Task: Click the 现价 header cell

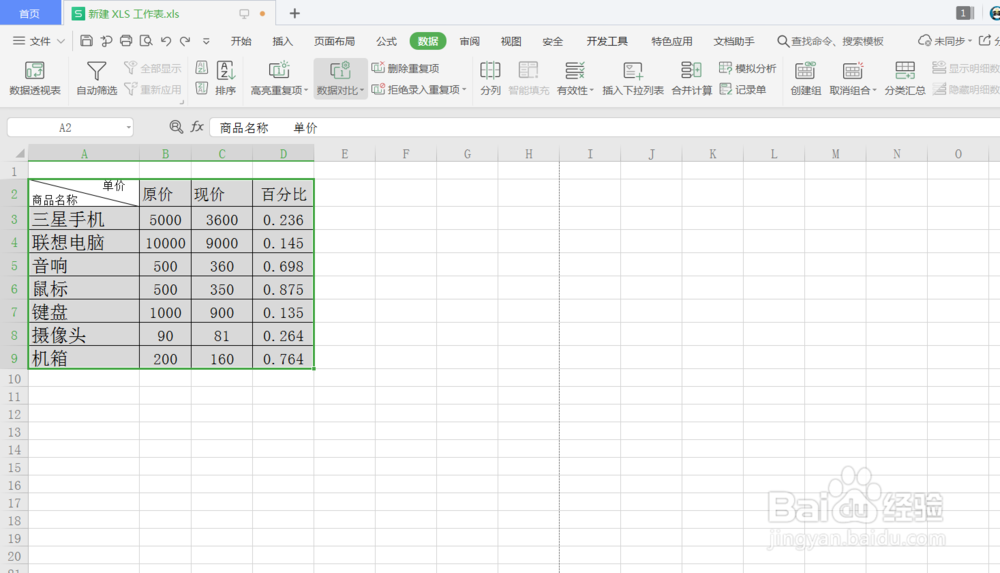Action: point(221,194)
